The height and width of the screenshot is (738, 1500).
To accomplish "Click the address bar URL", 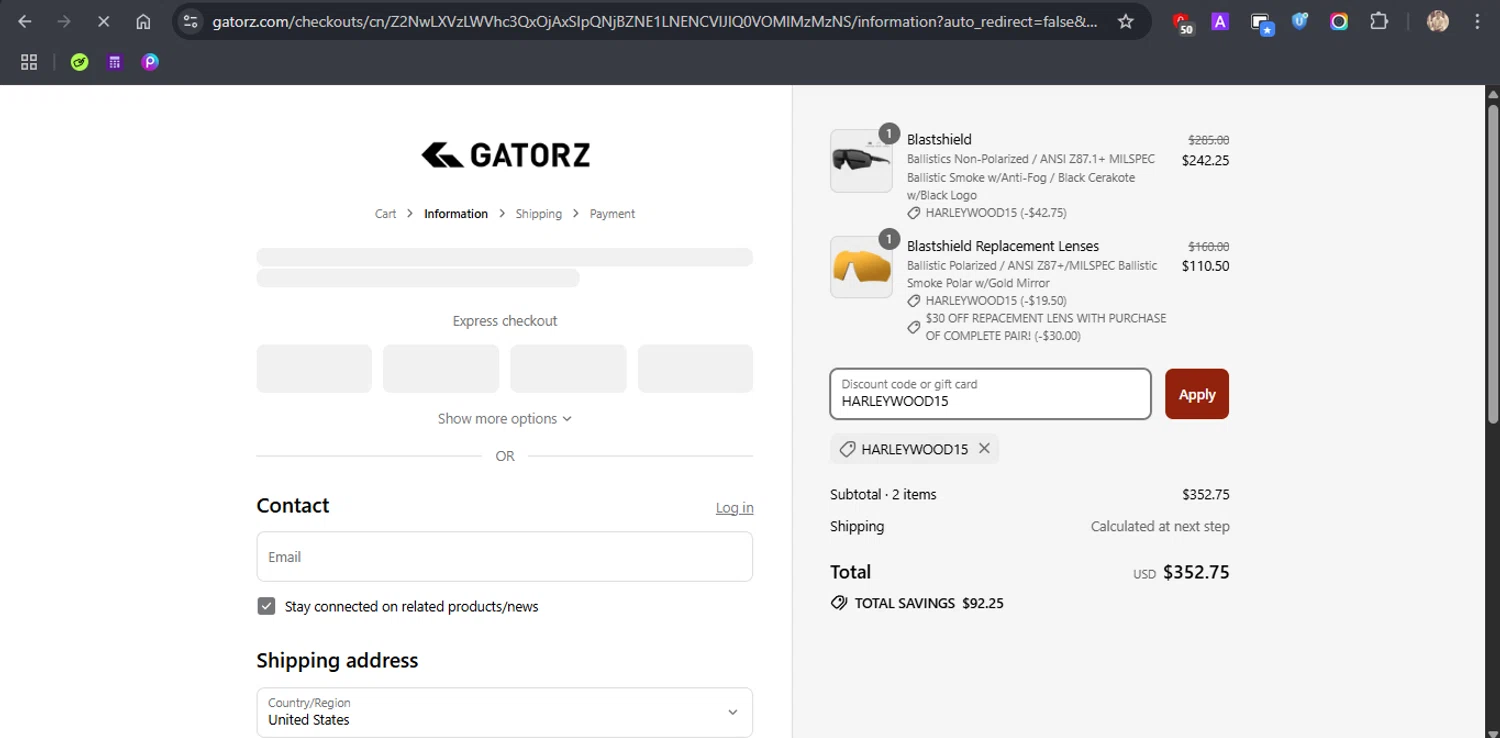I will (x=654, y=21).
